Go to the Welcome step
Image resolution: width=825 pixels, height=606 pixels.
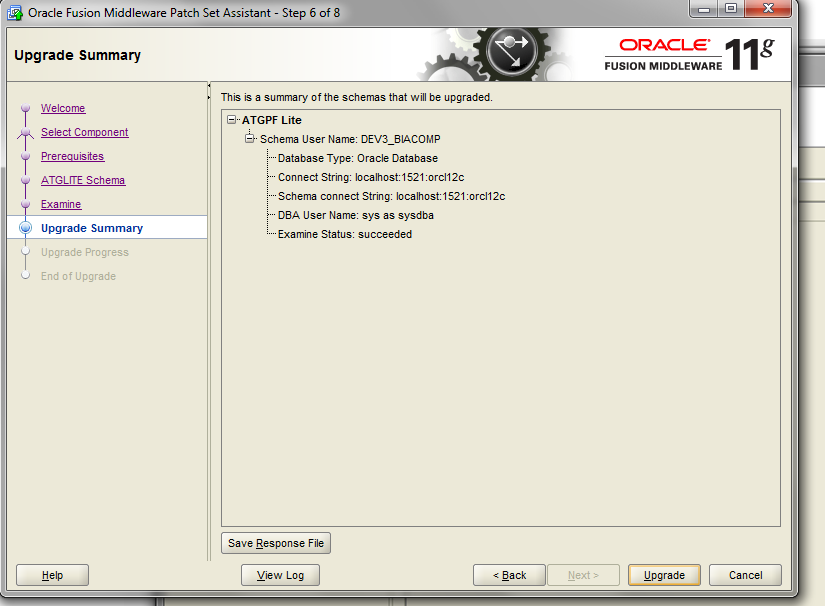pos(63,108)
